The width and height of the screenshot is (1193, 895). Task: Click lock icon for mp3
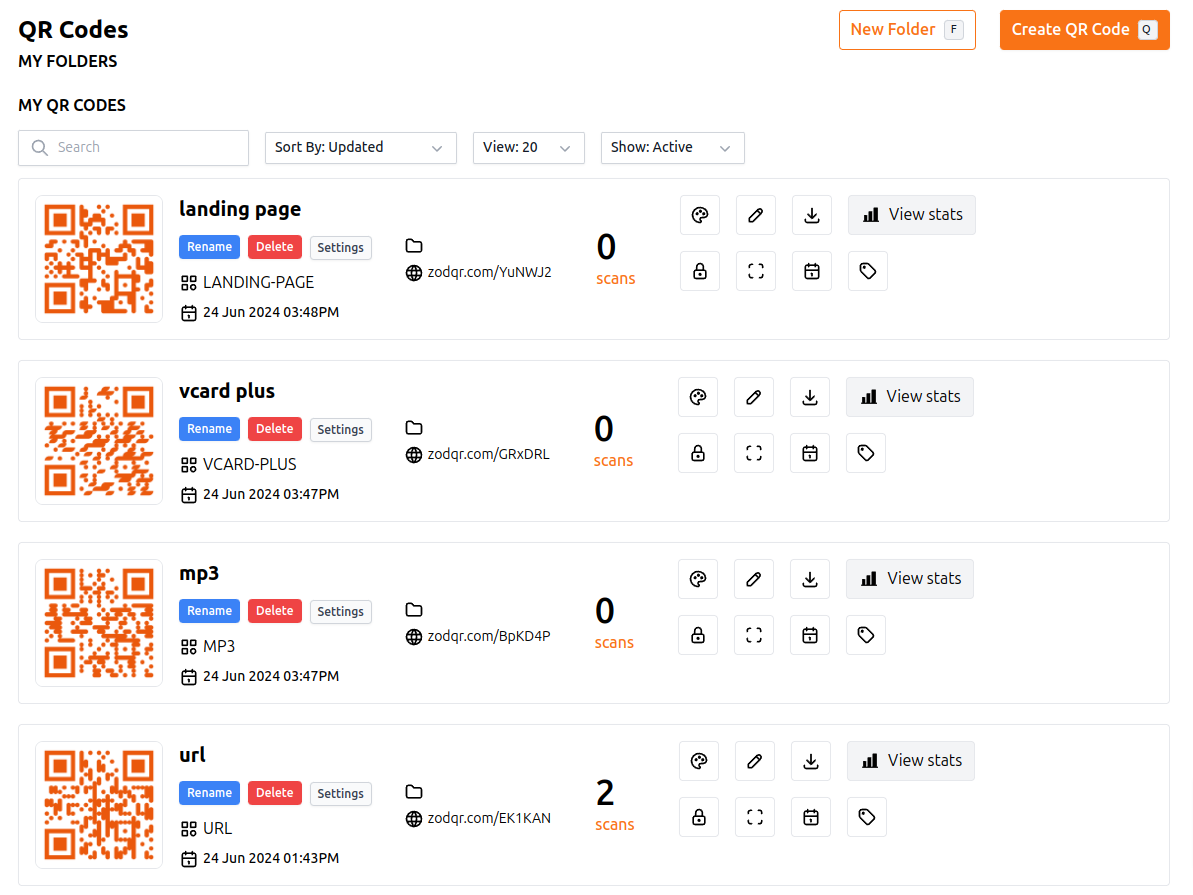(698, 635)
